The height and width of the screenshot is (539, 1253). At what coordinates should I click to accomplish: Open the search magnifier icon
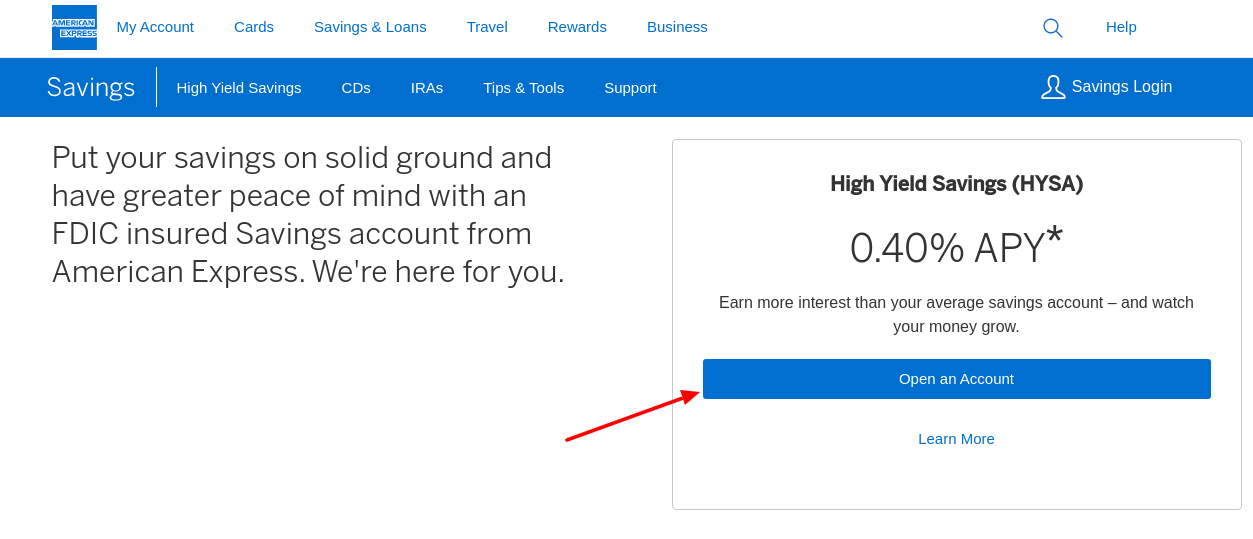pos(1052,28)
